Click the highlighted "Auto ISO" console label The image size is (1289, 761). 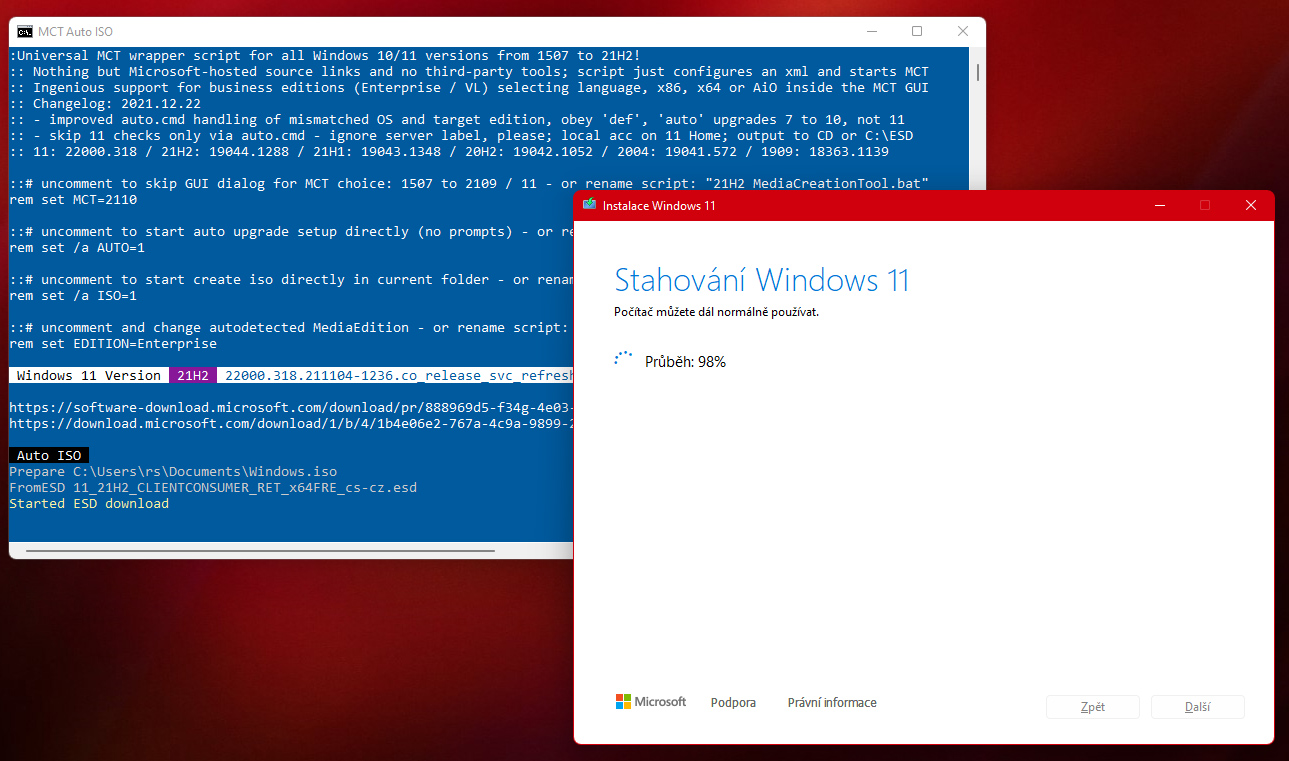coord(49,455)
